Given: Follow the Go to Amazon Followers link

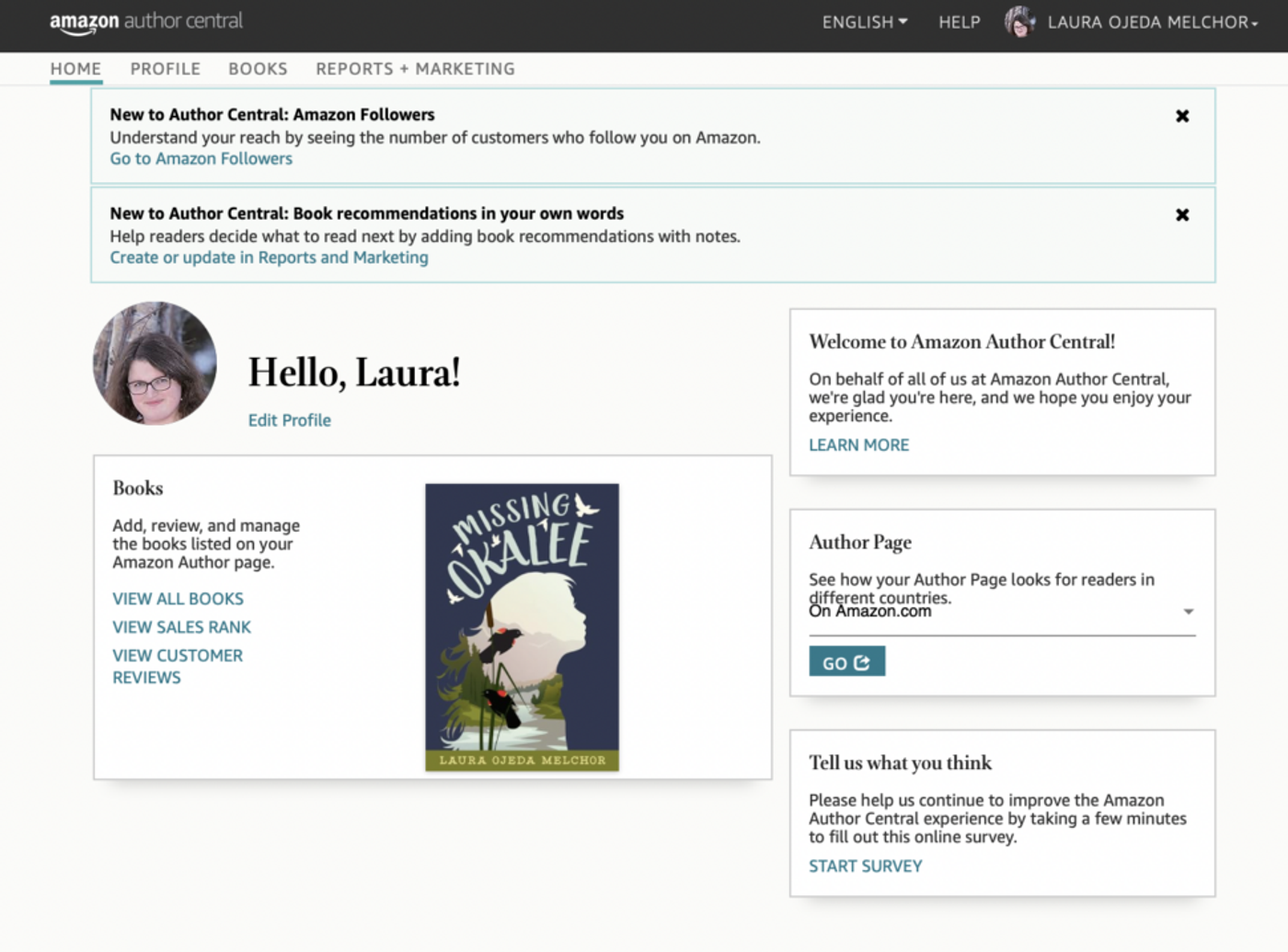Looking at the screenshot, I should pos(201,159).
